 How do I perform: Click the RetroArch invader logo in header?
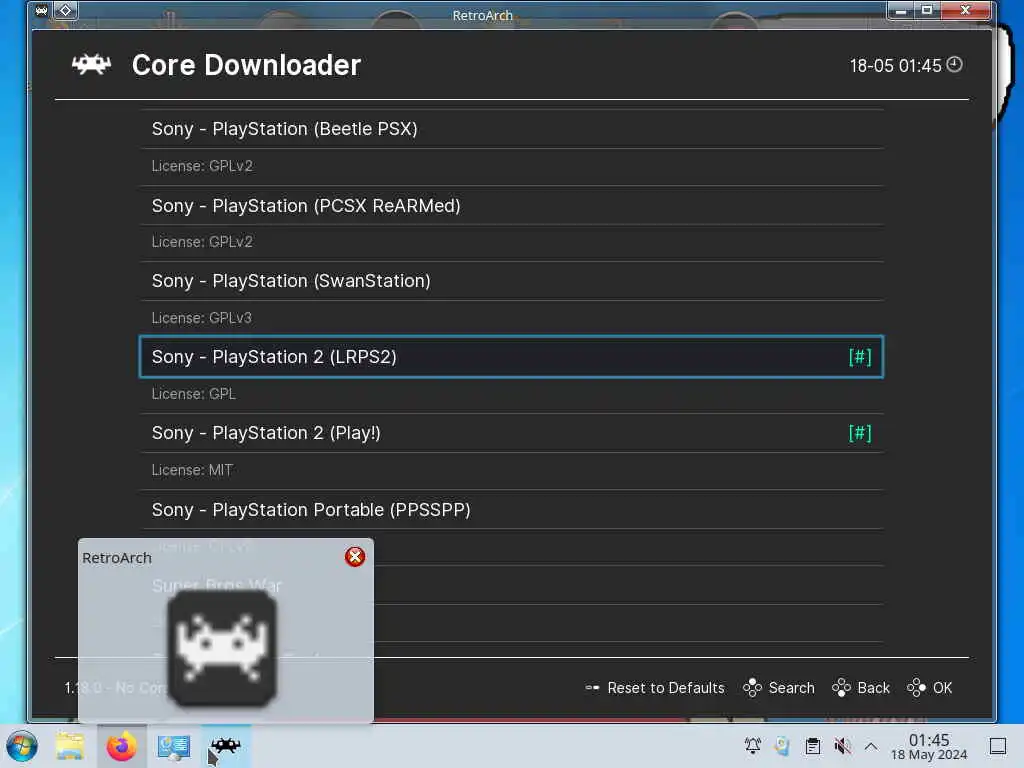pyautogui.click(x=91, y=65)
